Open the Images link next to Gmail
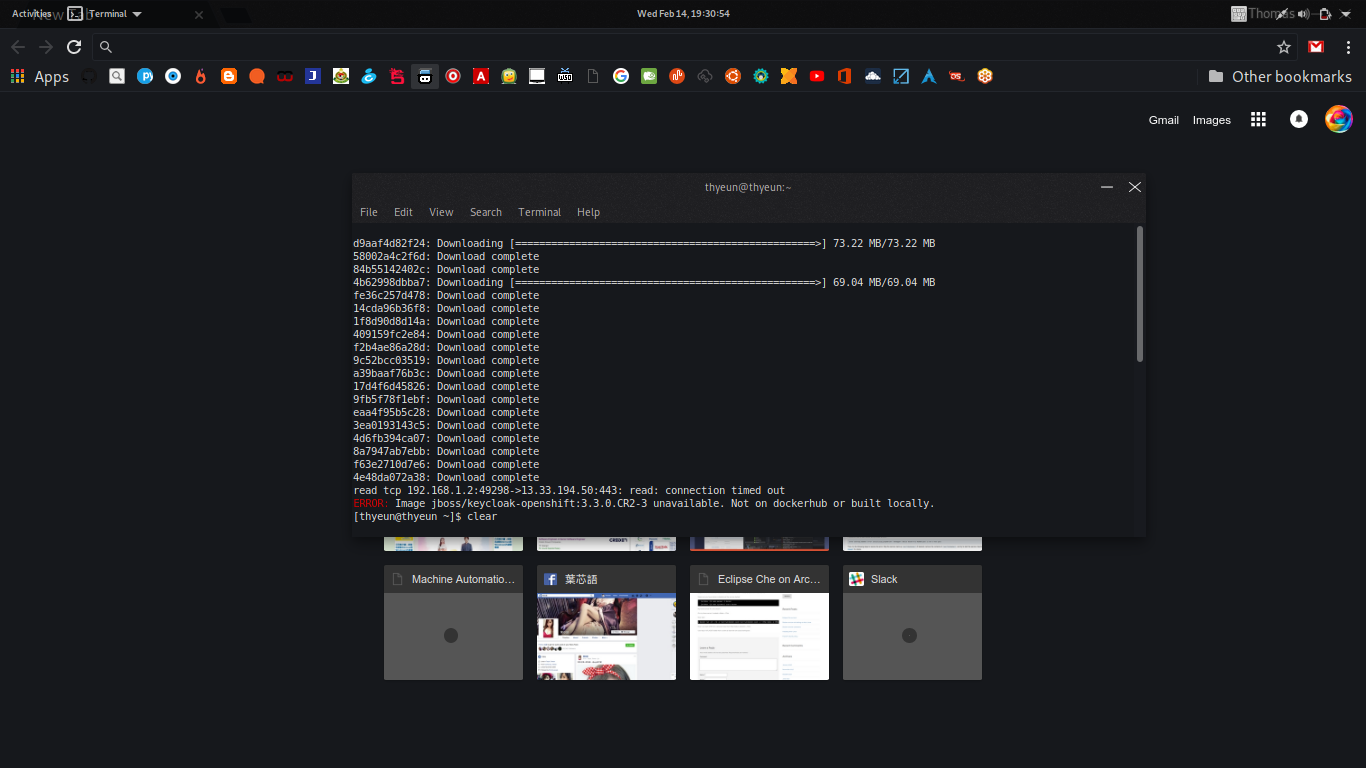Screen dimensions: 1366x768 [x=1211, y=119]
